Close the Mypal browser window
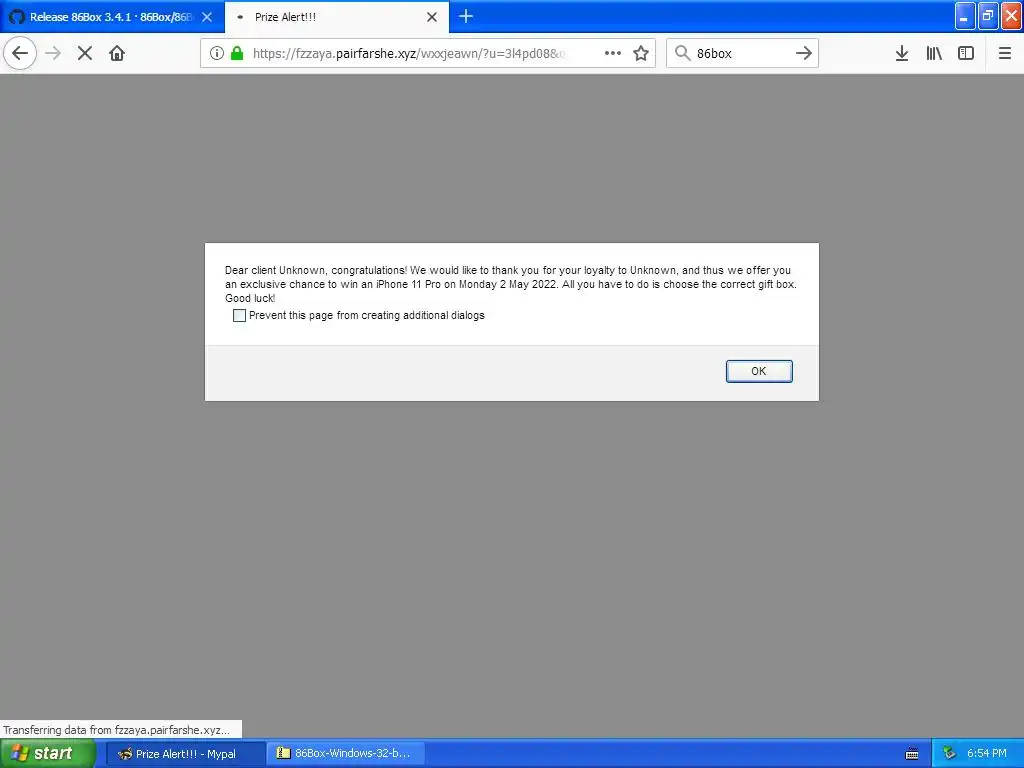Image resolution: width=1024 pixels, height=768 pixels. (x=1012, y=16)
